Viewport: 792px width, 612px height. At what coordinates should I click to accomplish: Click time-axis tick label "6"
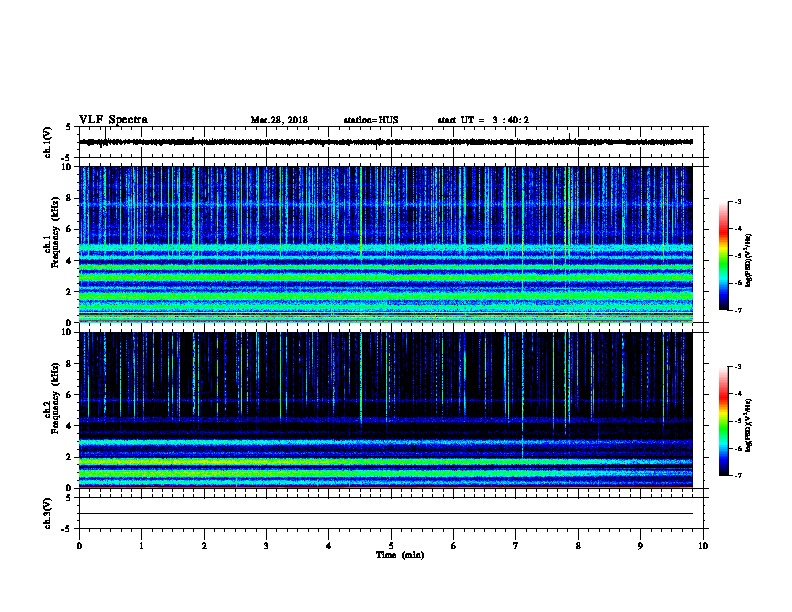[x=454, y=546]
